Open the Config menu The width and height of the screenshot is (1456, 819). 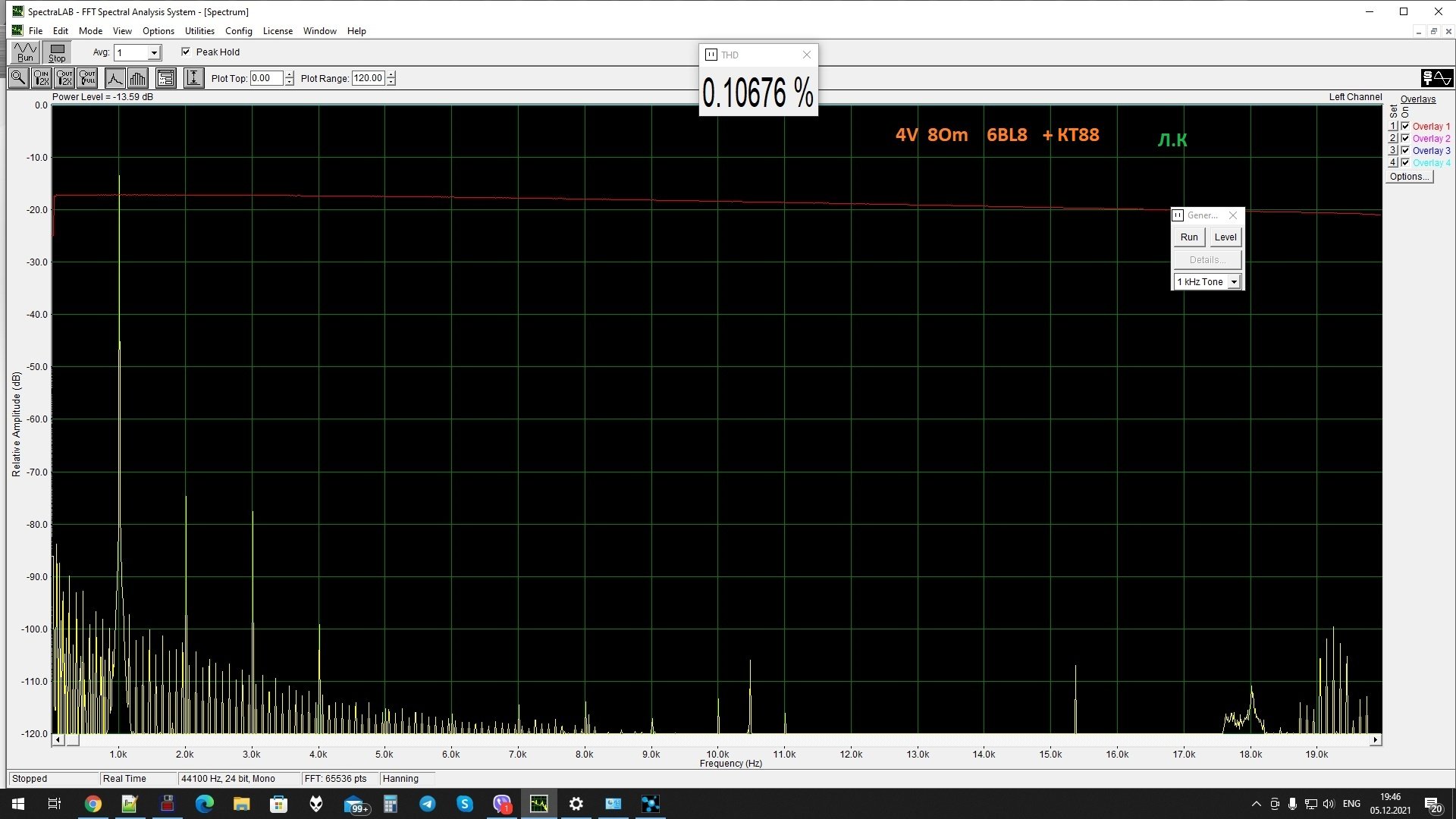pyautogui.click(x=238, y=31)
